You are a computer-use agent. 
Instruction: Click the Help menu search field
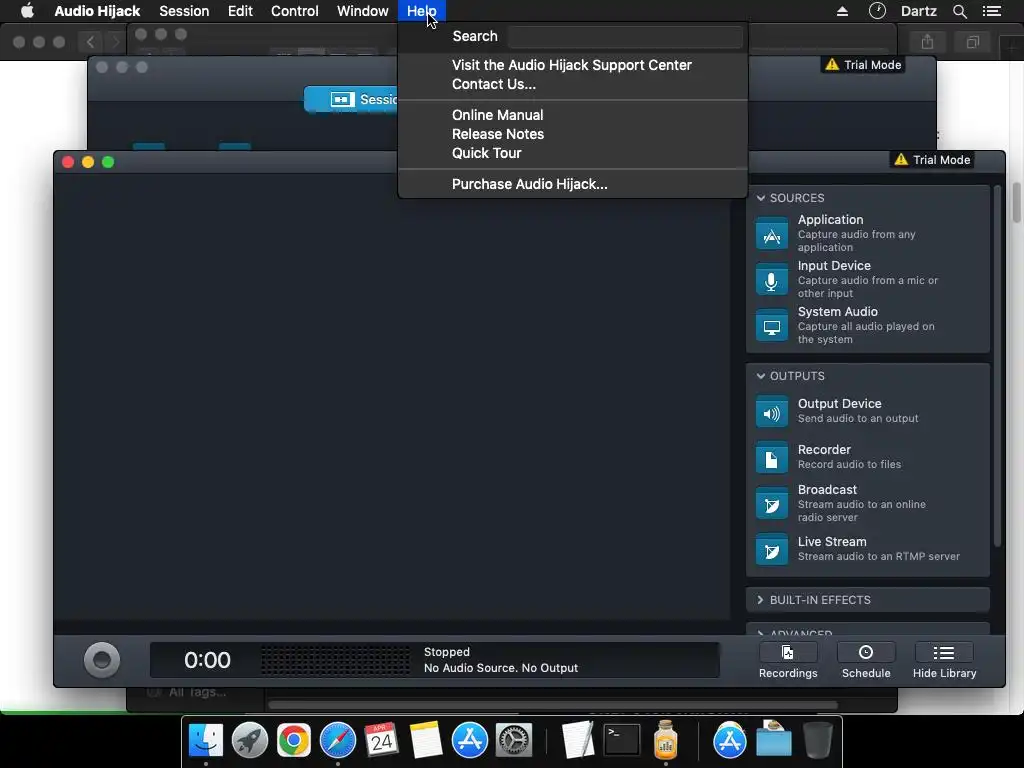[x=625, y=37]
